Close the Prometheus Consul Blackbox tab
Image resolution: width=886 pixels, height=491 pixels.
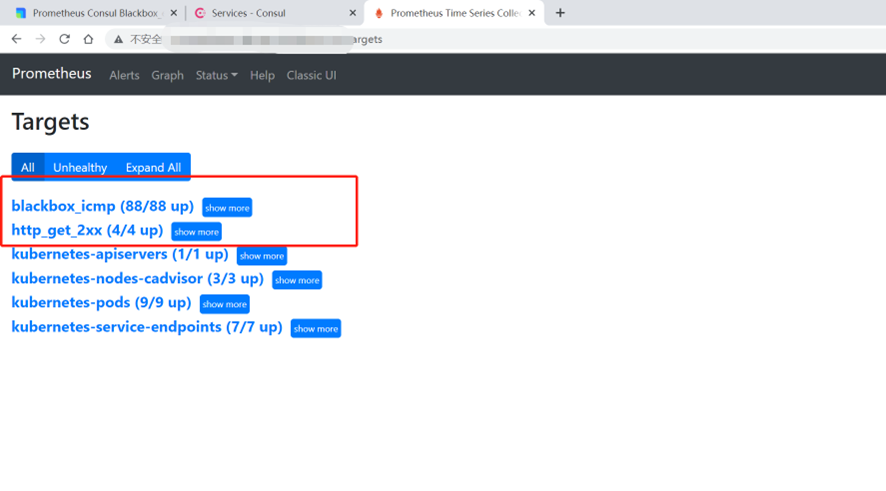click(x=172, y=13)
